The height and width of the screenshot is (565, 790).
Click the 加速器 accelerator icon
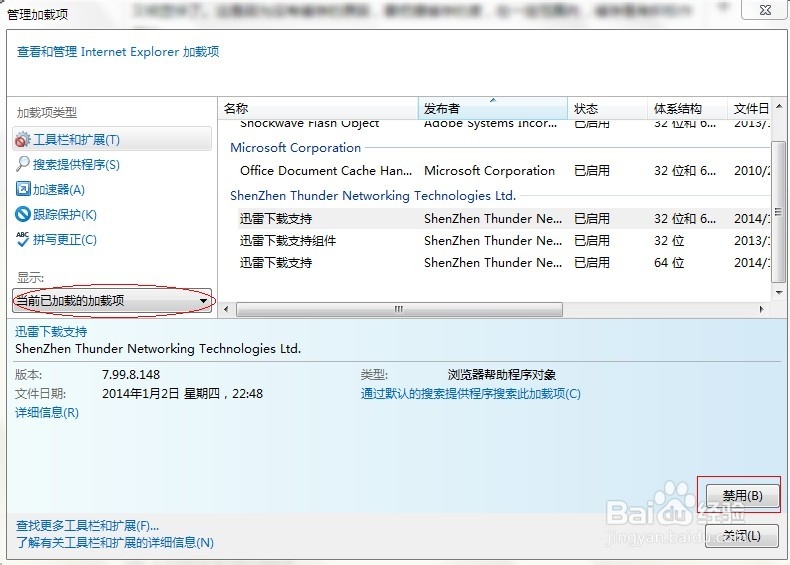pyautogui.click(x=23, y=189)
